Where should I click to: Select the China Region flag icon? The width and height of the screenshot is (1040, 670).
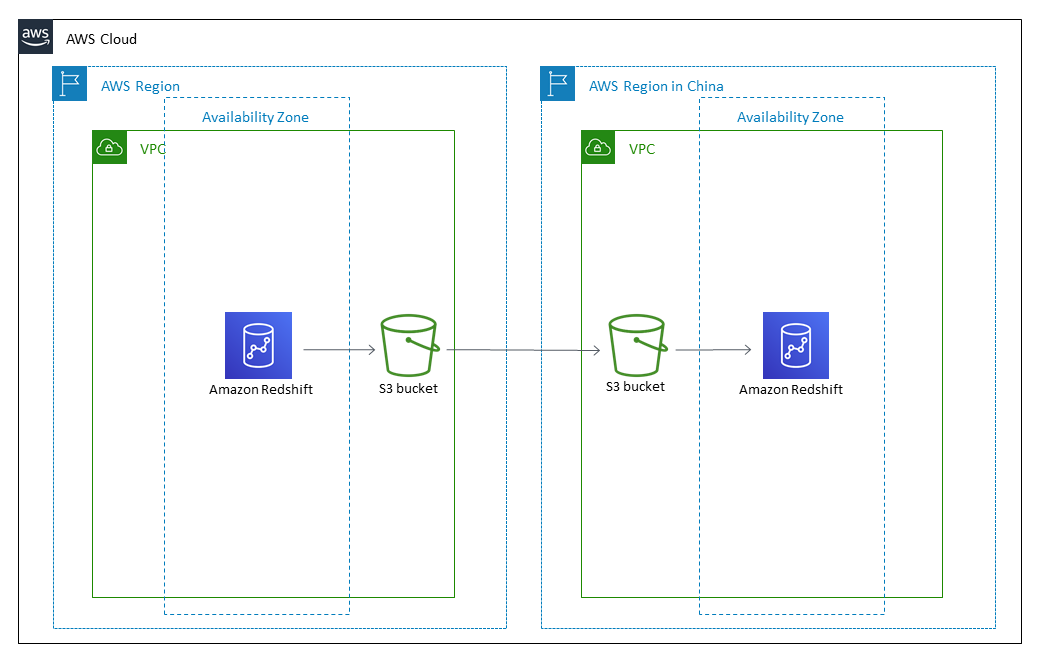pyautogui.click(x=558, y=84)
